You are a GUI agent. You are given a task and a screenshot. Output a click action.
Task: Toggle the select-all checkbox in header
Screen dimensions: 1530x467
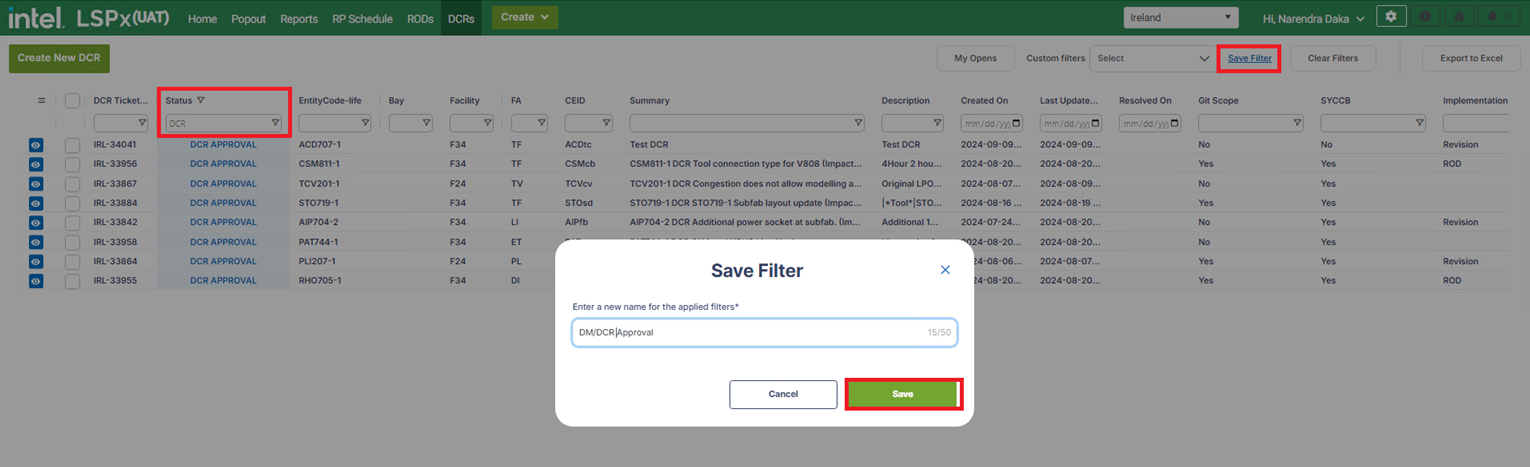(72, 100)
